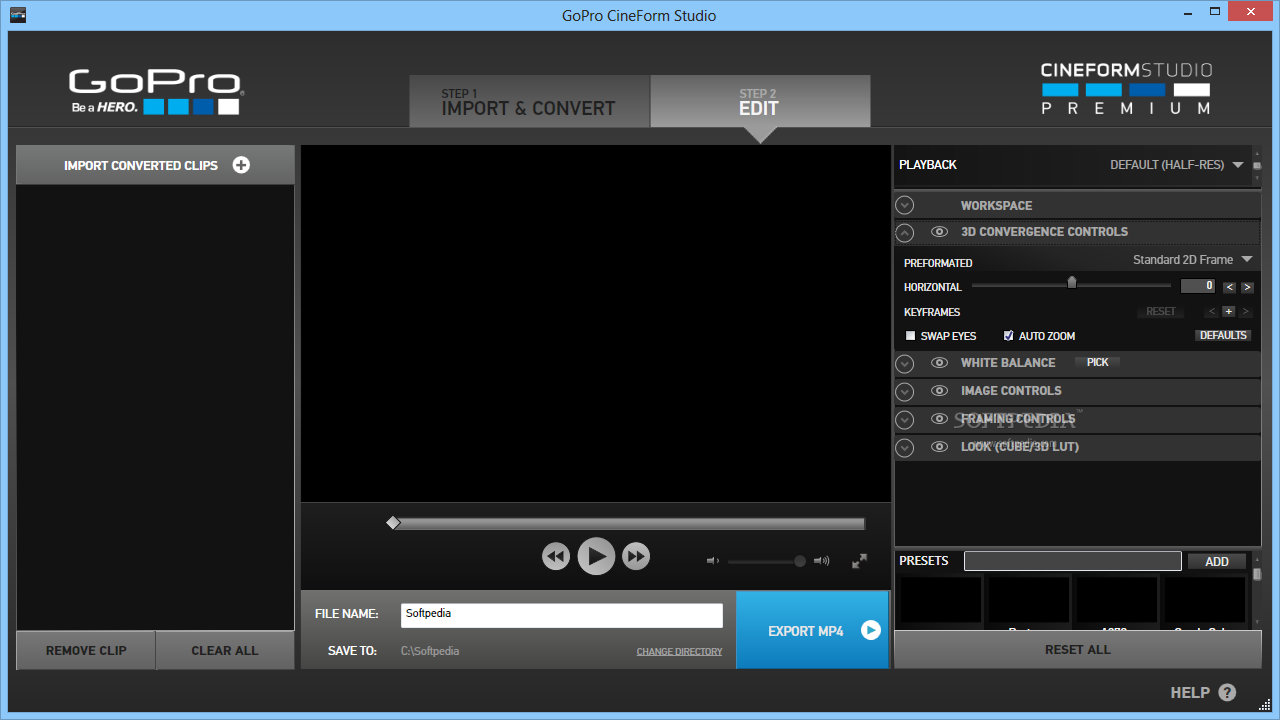The height and width of the screenshot is (720, 1280).
Task: Click the Help text link
Action: 1190,692
